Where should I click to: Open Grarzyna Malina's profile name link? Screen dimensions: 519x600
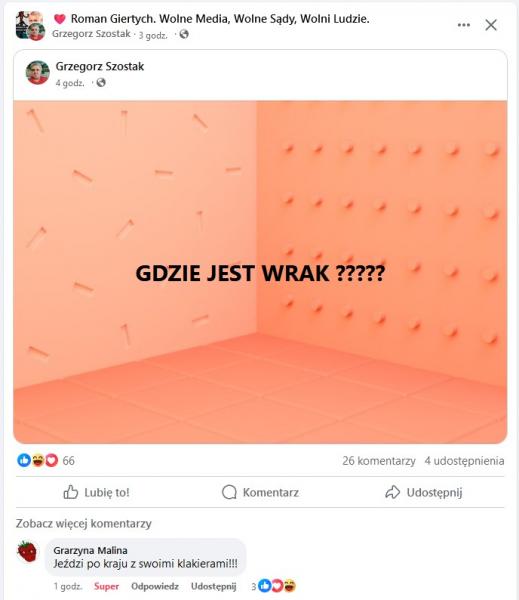tap(90, 550)
